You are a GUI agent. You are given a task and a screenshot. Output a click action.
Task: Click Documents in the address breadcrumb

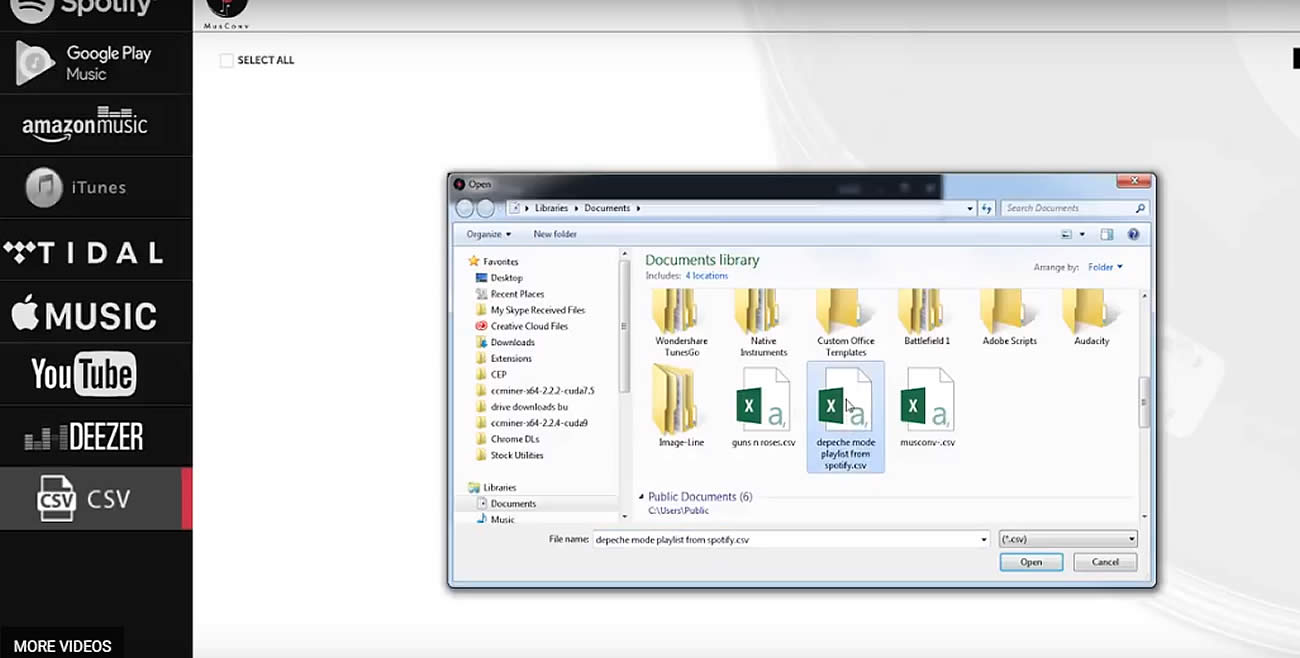click(607, 208)
